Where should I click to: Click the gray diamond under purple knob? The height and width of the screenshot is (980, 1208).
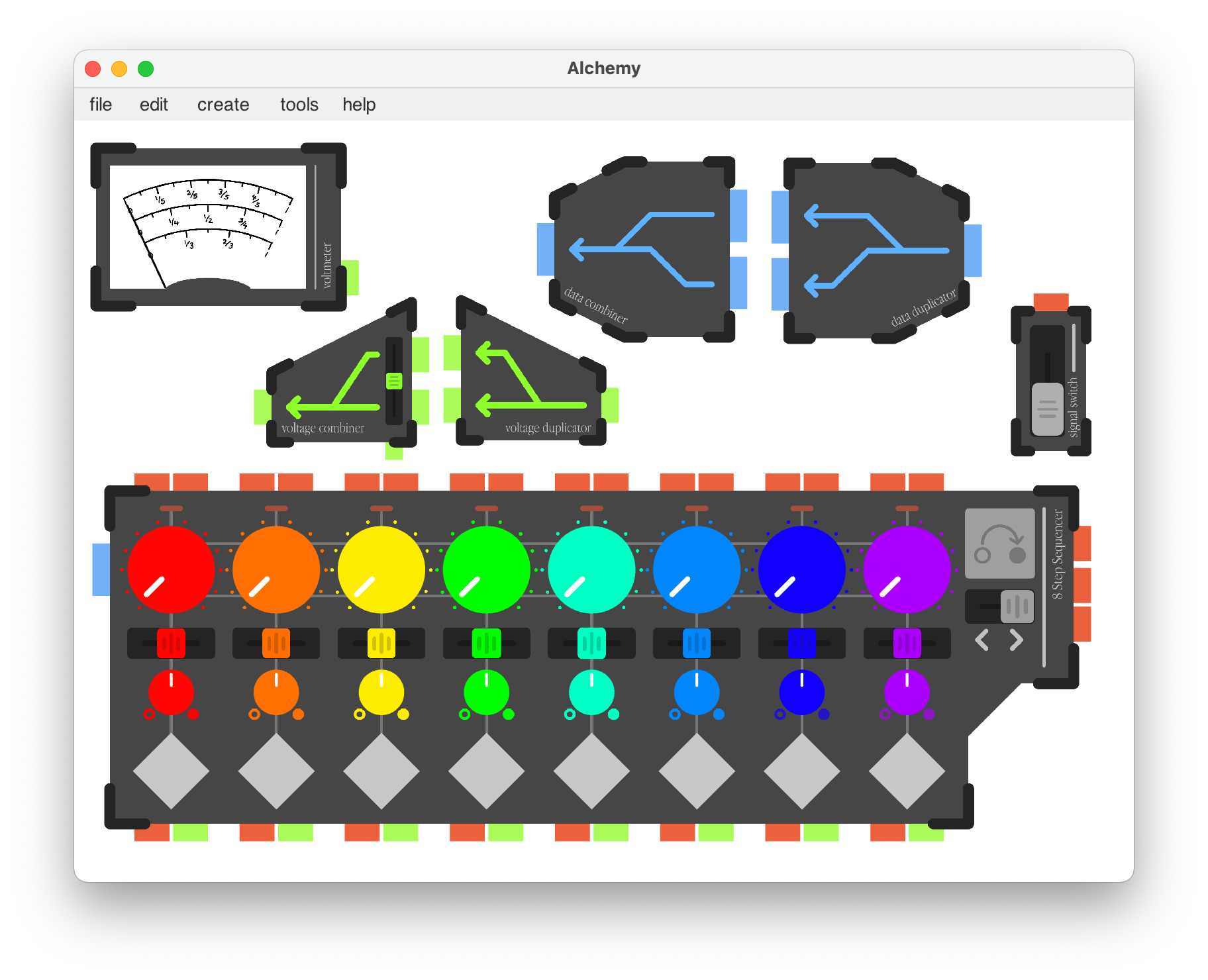tap(907, 771)
